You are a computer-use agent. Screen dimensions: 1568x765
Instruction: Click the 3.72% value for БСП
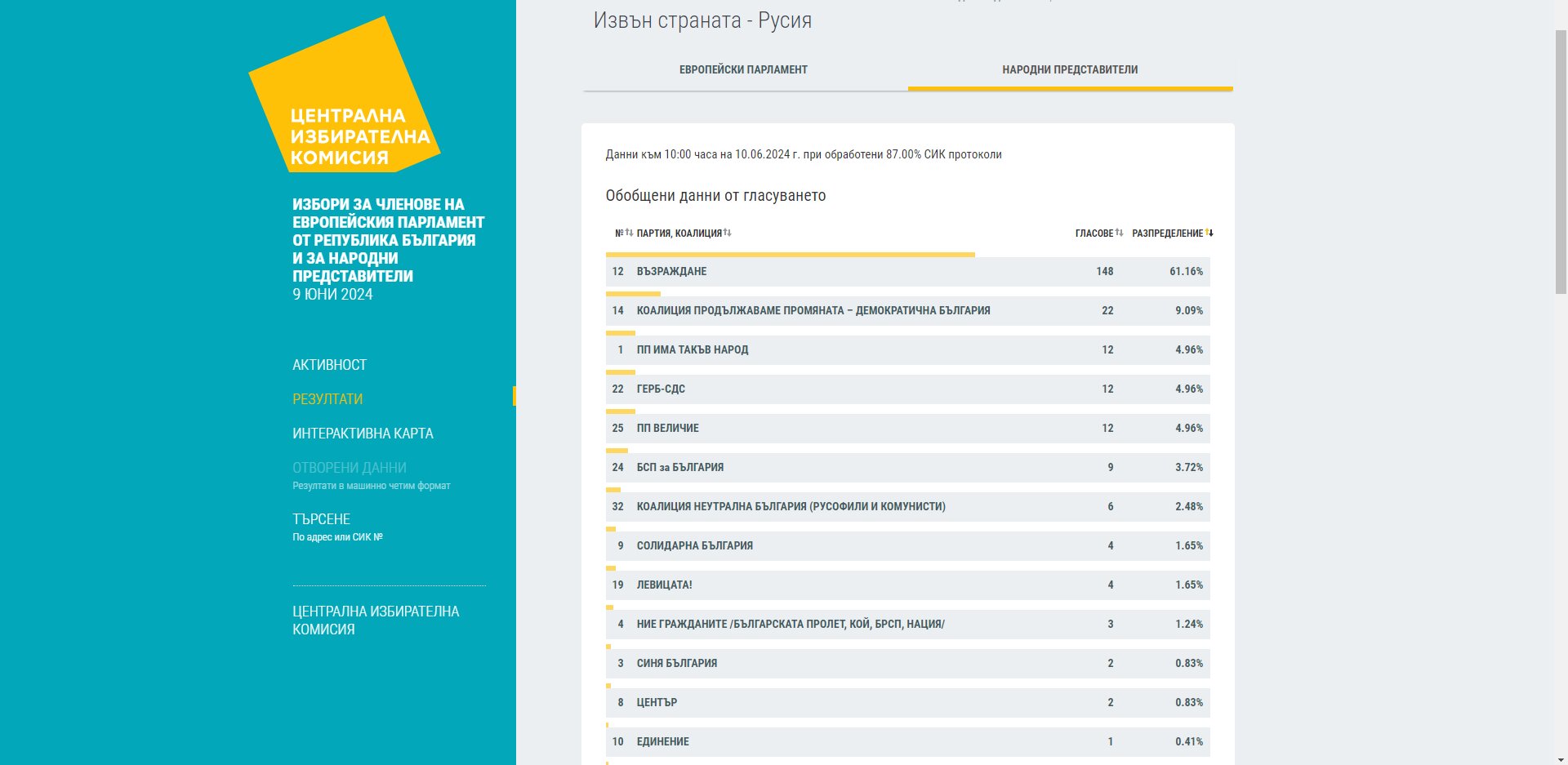1189,468
